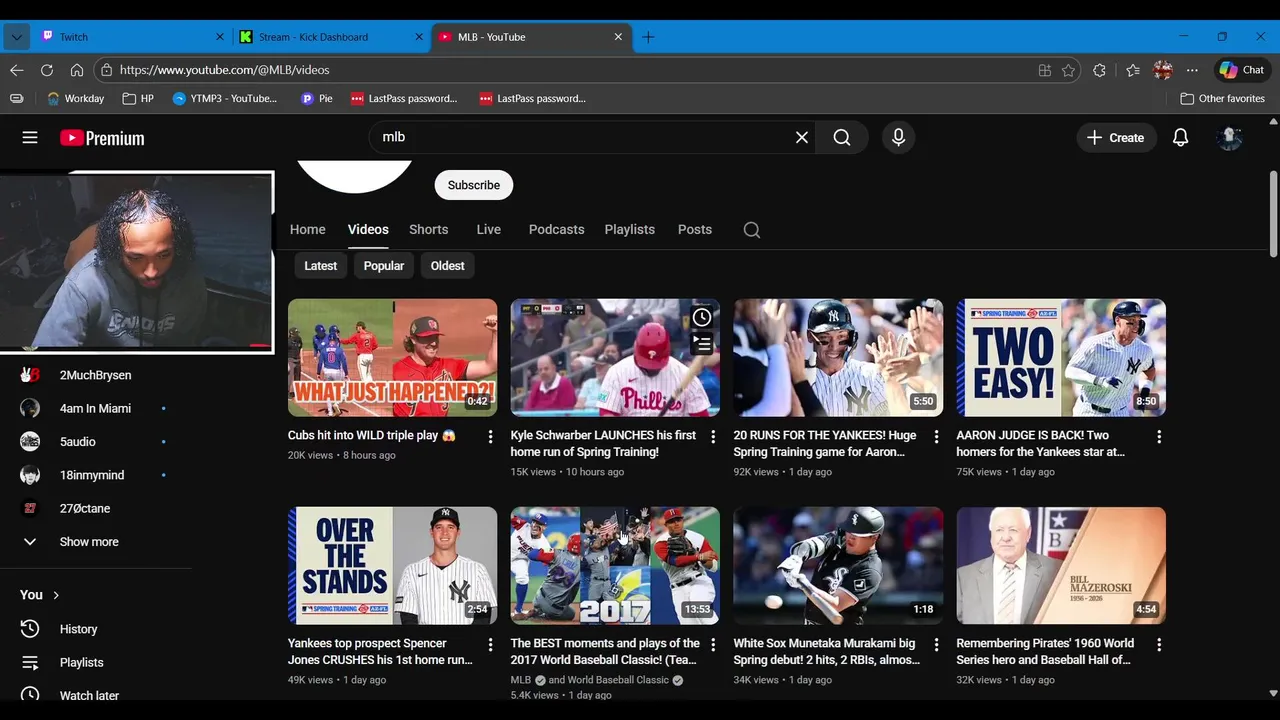1280x720 pixels.
Task: Click the Create button
Action: (x=1116, y=138)
